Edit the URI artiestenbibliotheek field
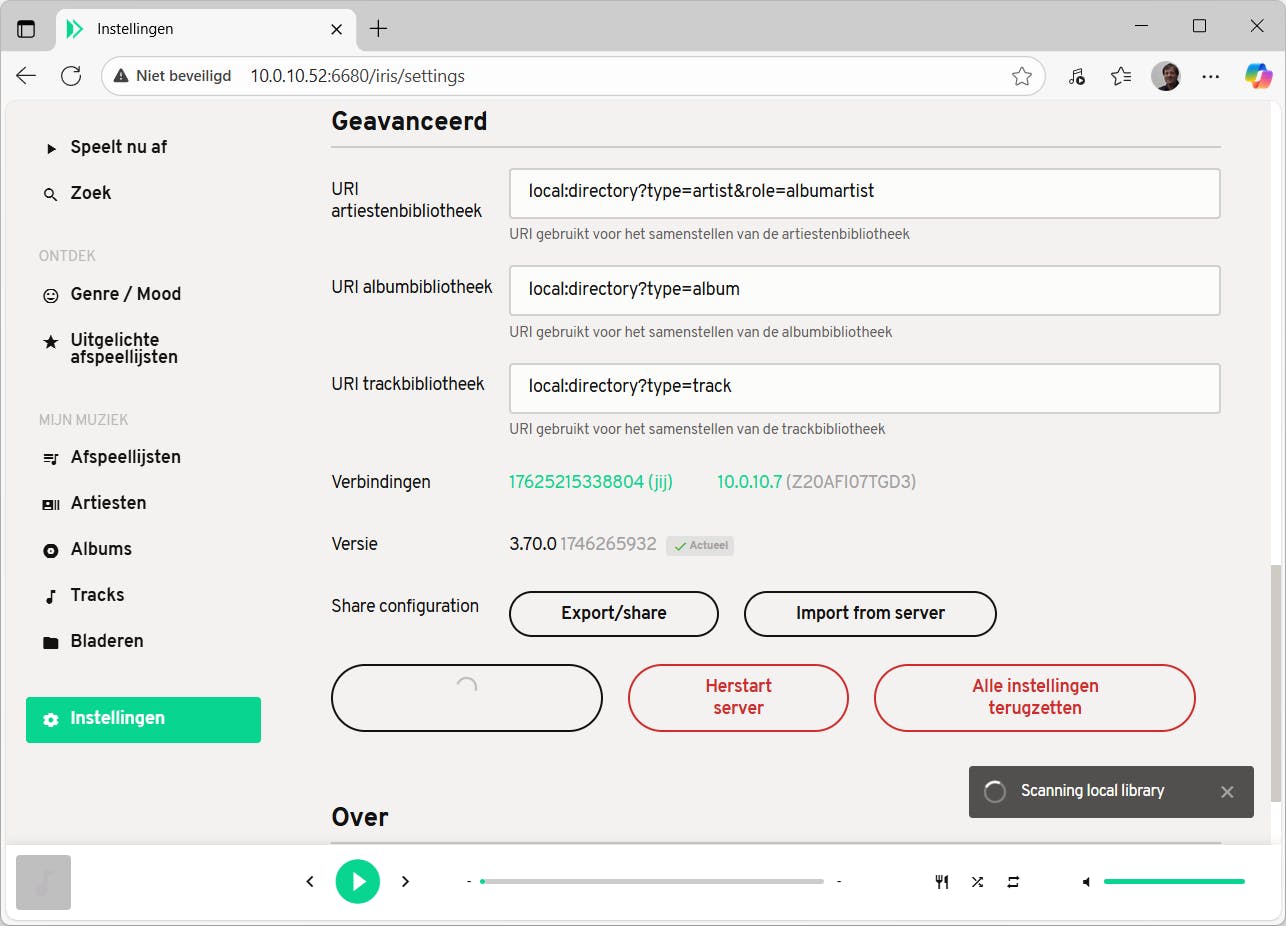The width and height of the screenshot is (1286, 926). tap(865, 193)
